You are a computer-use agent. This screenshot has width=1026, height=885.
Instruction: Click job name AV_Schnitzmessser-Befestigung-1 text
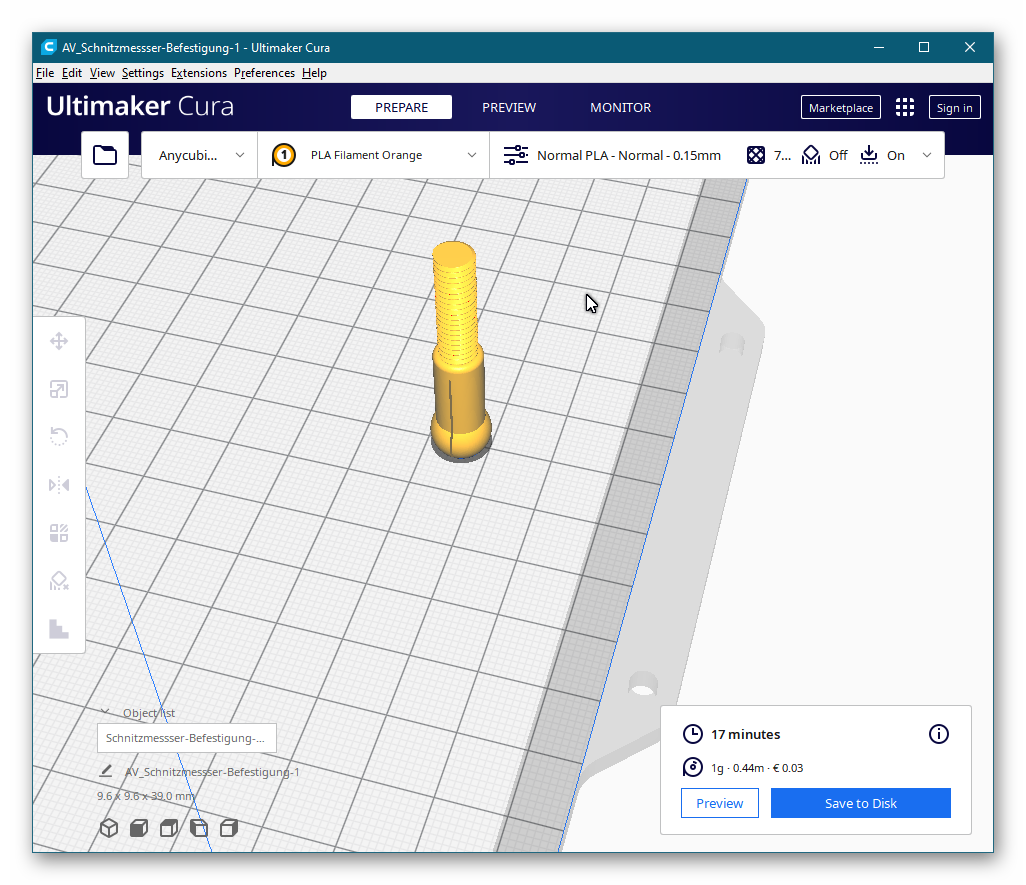pyautogui.click(x=212, y=772)
